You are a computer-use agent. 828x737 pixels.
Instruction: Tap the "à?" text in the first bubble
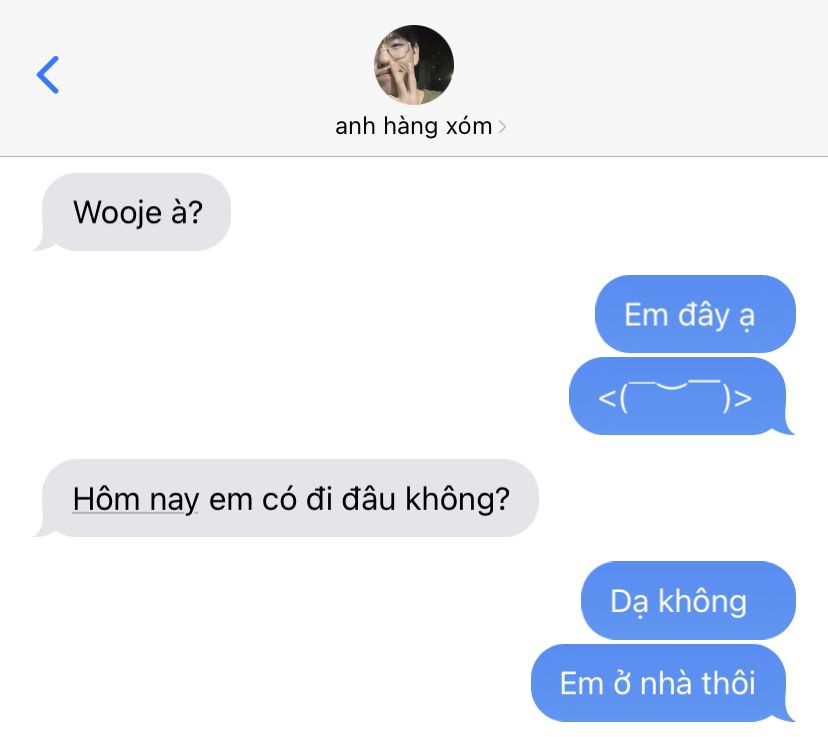point(186,212)
